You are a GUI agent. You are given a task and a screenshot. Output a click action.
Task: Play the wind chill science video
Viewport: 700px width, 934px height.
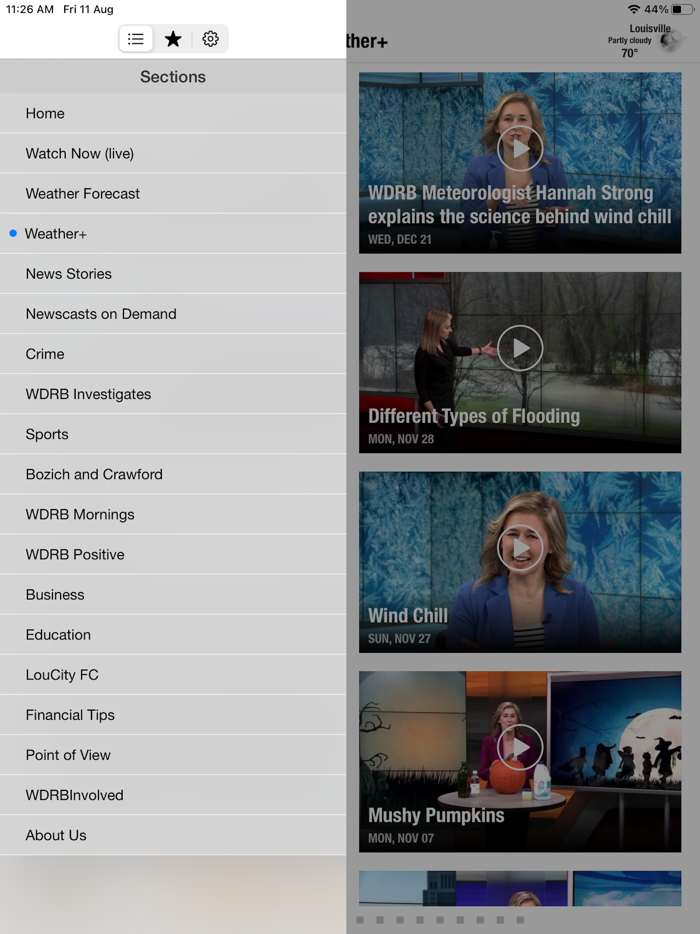(520, 148)
